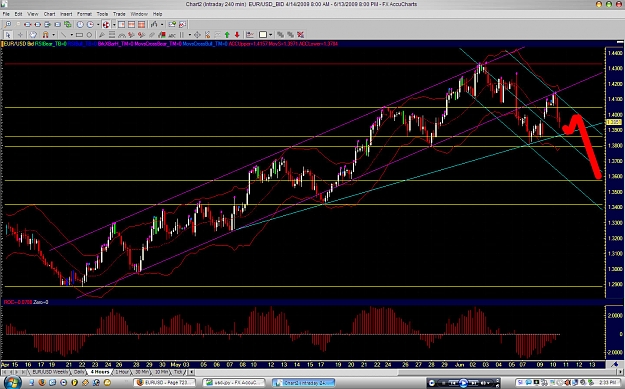Switch to the Tick chart tab
625x389 pixels.
tap(178, 372)
